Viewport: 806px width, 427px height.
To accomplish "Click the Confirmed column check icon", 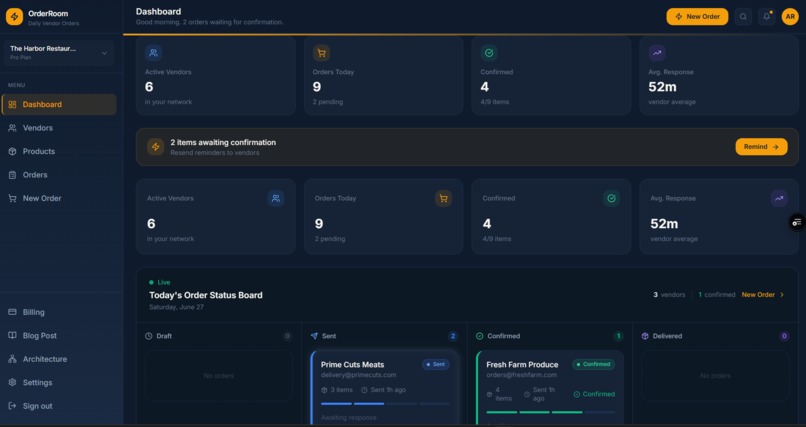I will (480, 336).
